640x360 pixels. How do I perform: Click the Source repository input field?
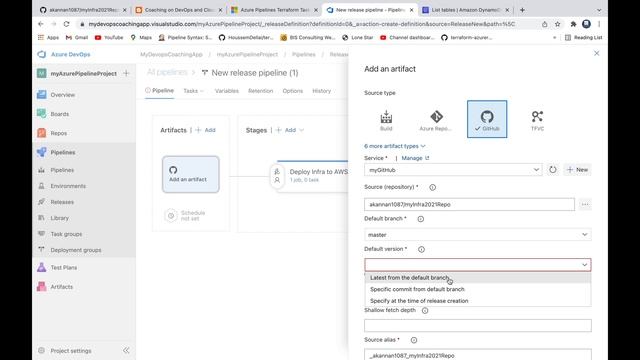469,204
